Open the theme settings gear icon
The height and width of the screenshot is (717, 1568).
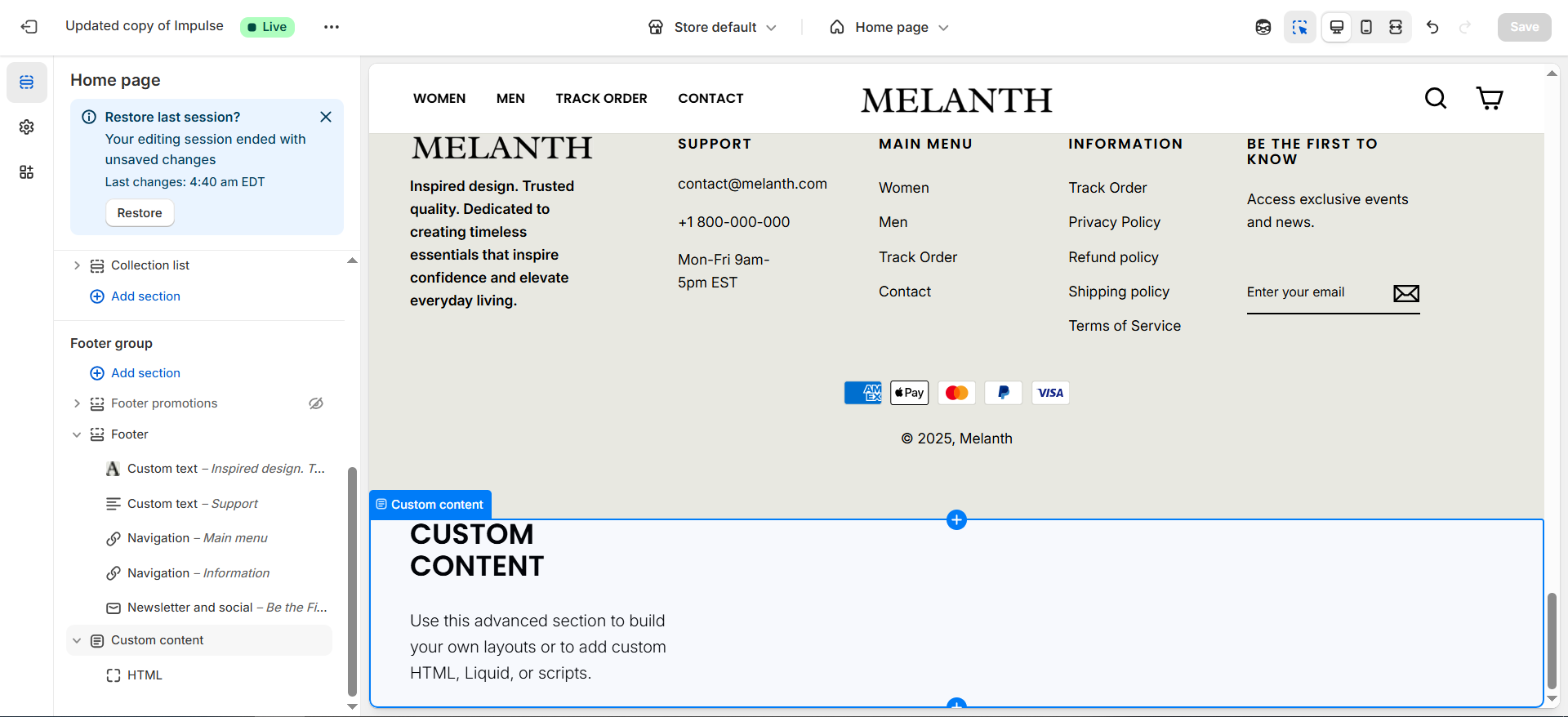coord(27,127)
